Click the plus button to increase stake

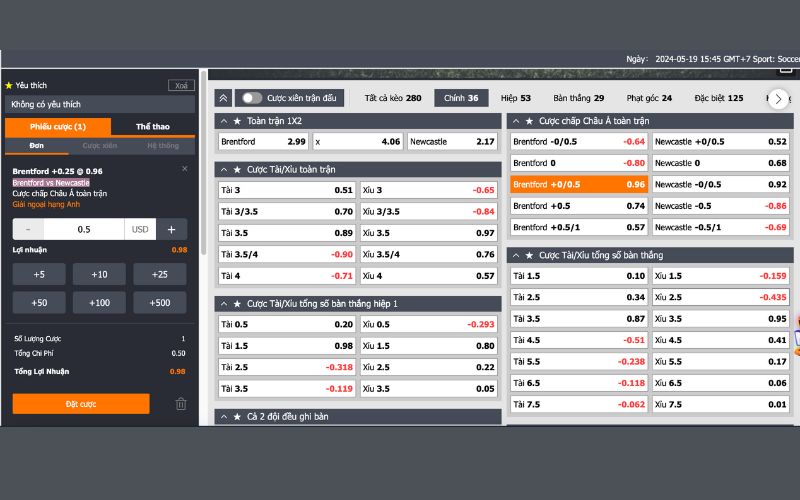coord(171,229)
